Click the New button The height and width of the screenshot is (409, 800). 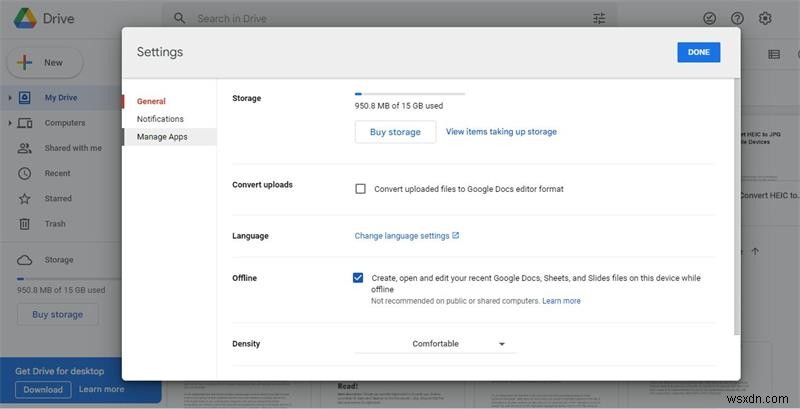point(45,63)
